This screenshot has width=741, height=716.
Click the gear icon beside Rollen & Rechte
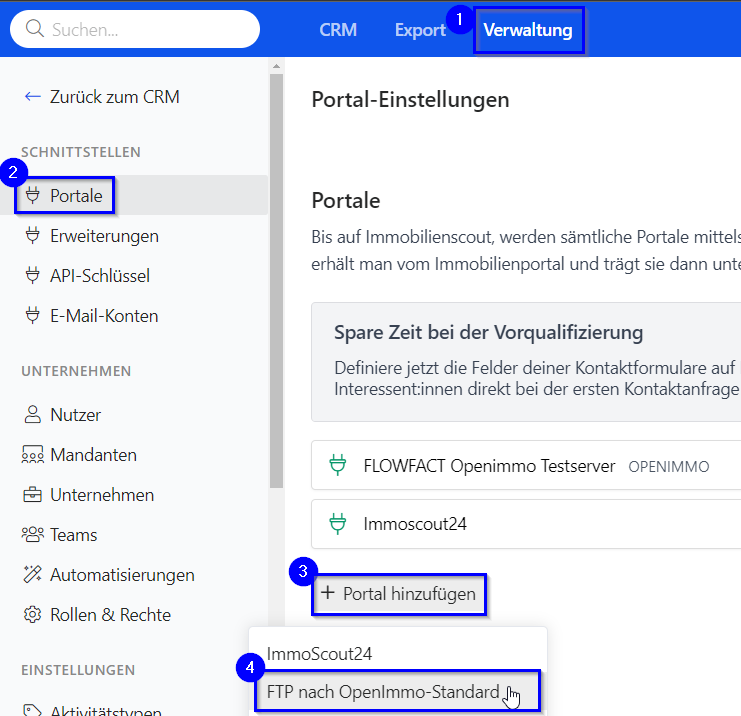tap(32, 615)
